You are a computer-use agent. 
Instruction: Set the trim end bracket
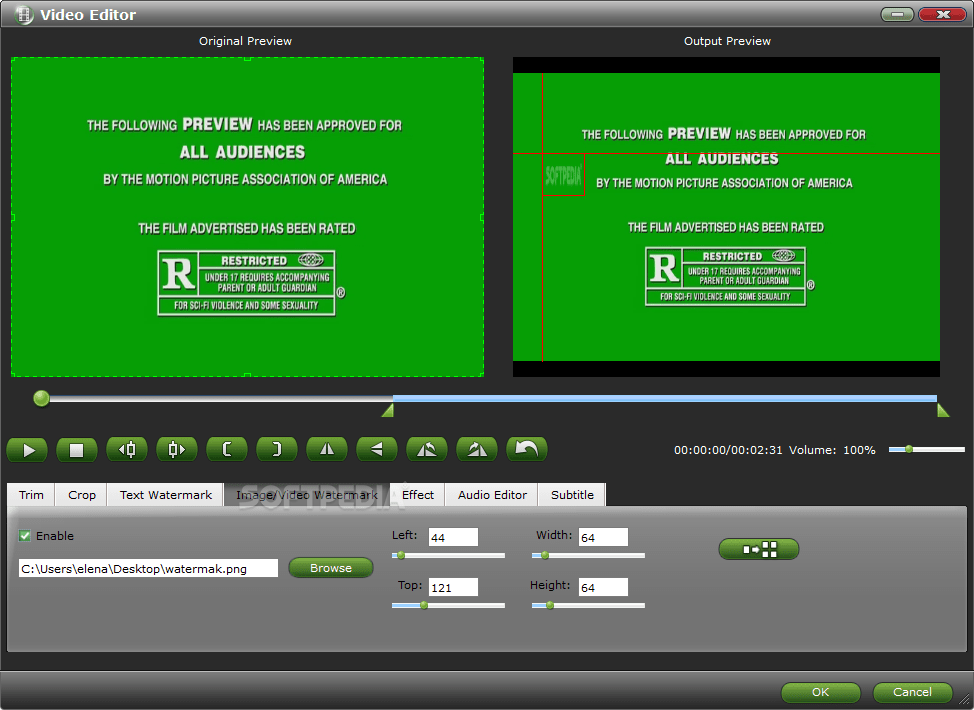tap(277, 449)
